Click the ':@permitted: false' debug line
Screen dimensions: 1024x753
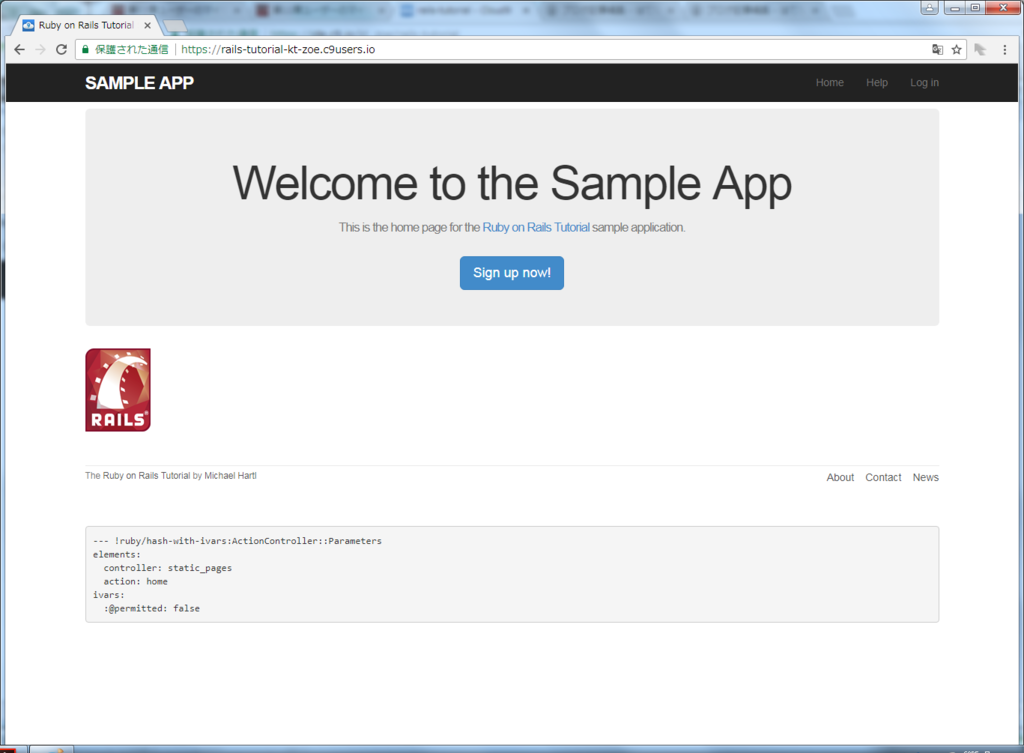pos(152,609)
